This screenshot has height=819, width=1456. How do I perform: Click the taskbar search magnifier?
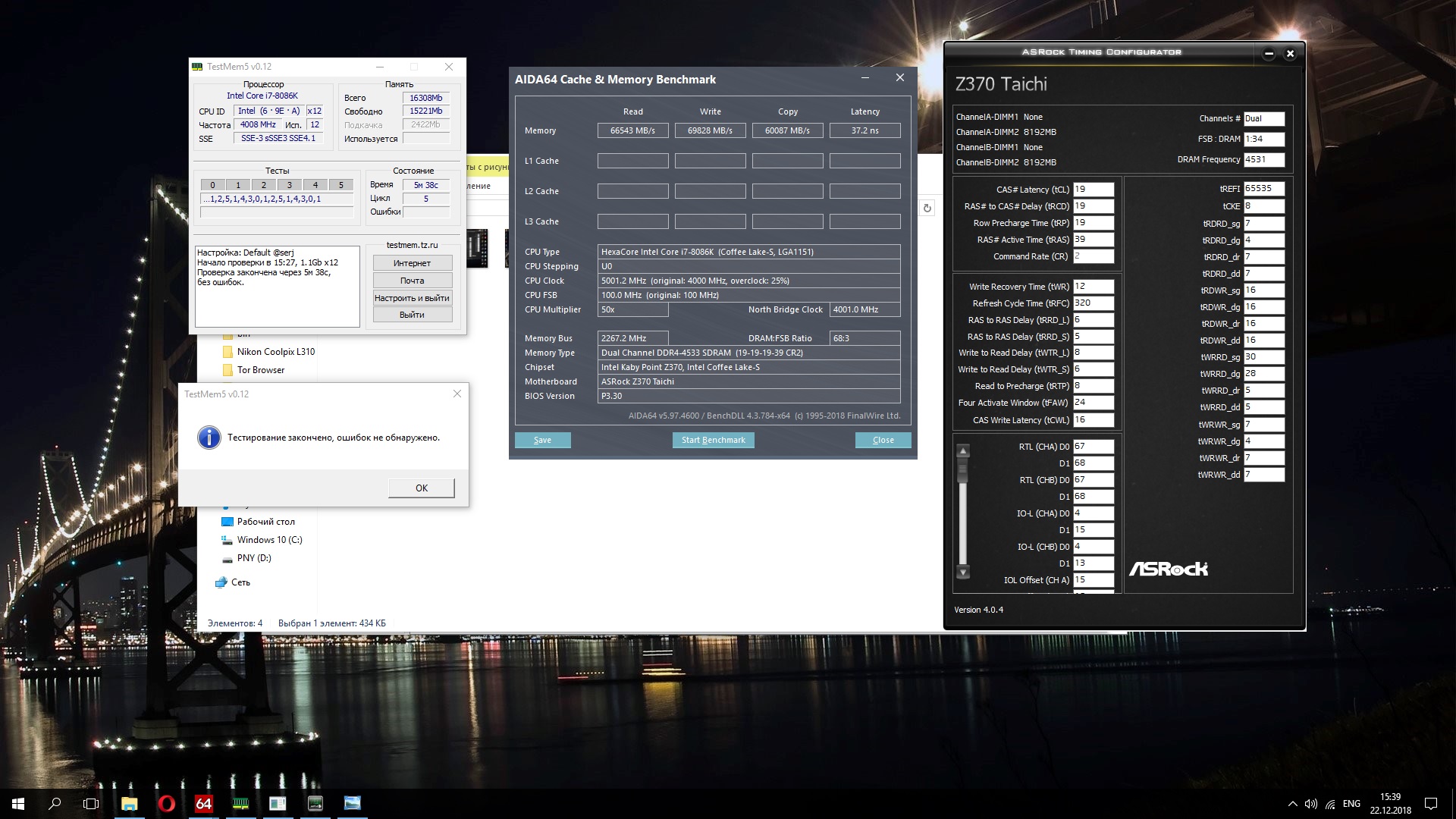pyautogui.click(x=55, y=804)
